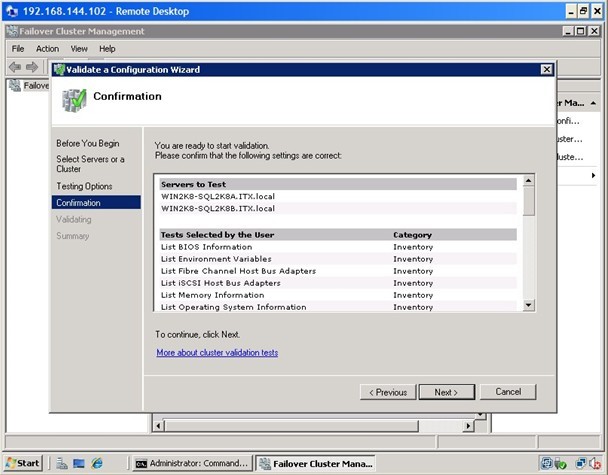Open the Help menu

[x=107, y=49]
